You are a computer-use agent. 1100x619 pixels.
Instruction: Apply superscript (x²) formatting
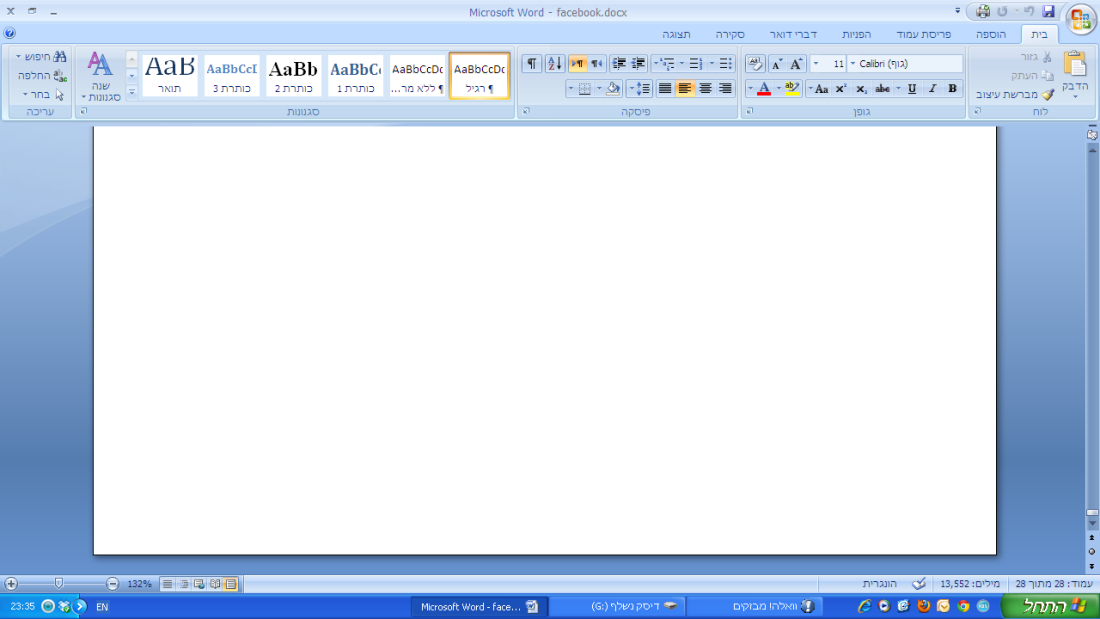tap(840, 88)
